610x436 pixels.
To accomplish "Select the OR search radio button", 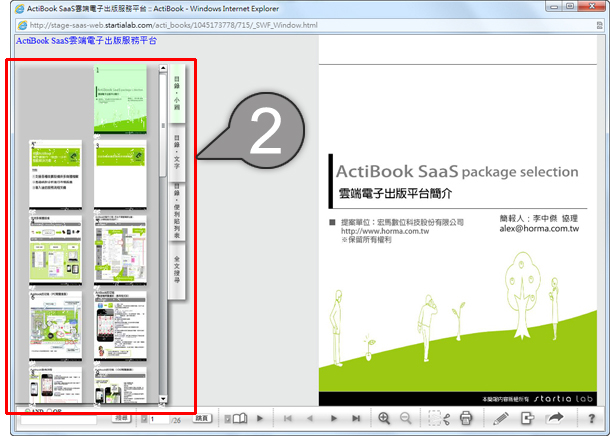I will pyautogui.click(x=49, y=411).
